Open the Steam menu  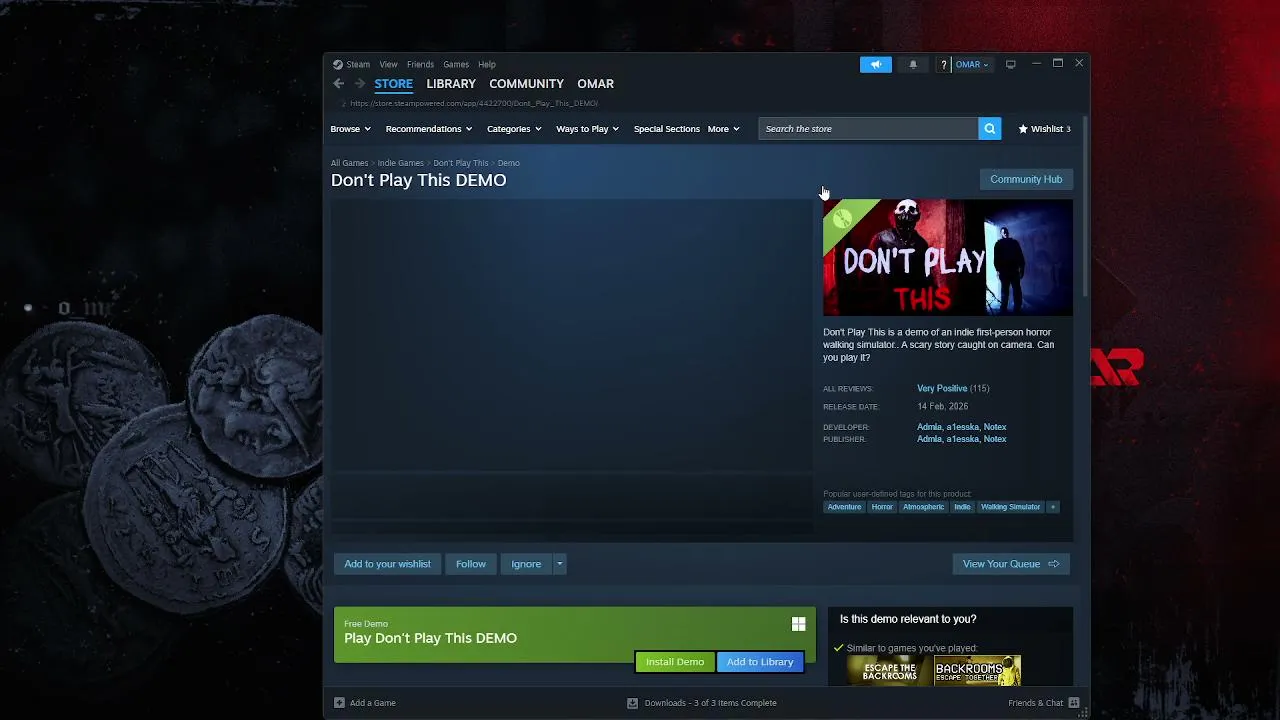coord(358,64)
